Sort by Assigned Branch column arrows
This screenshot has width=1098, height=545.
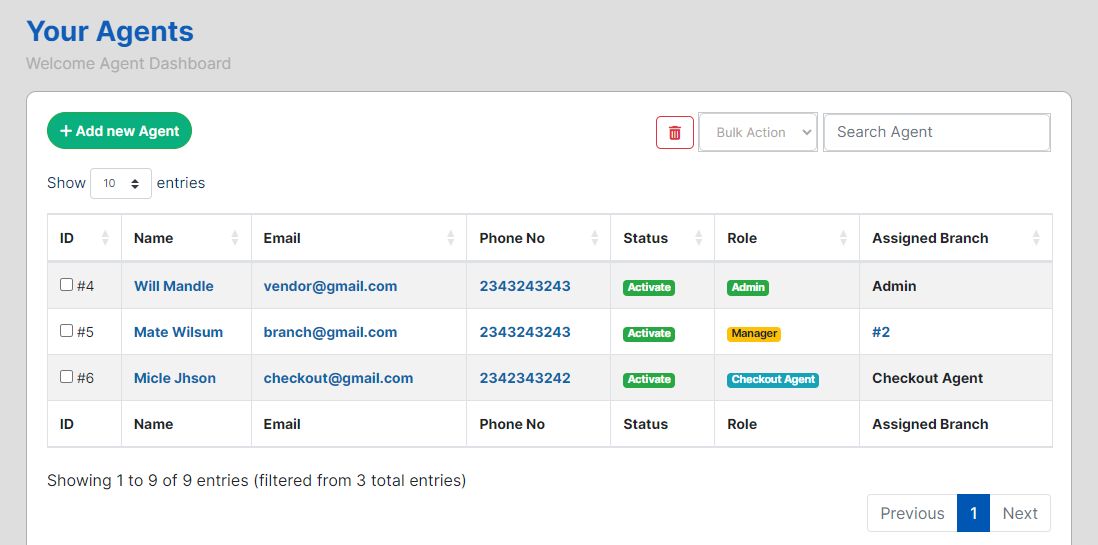click(1036, 238)
